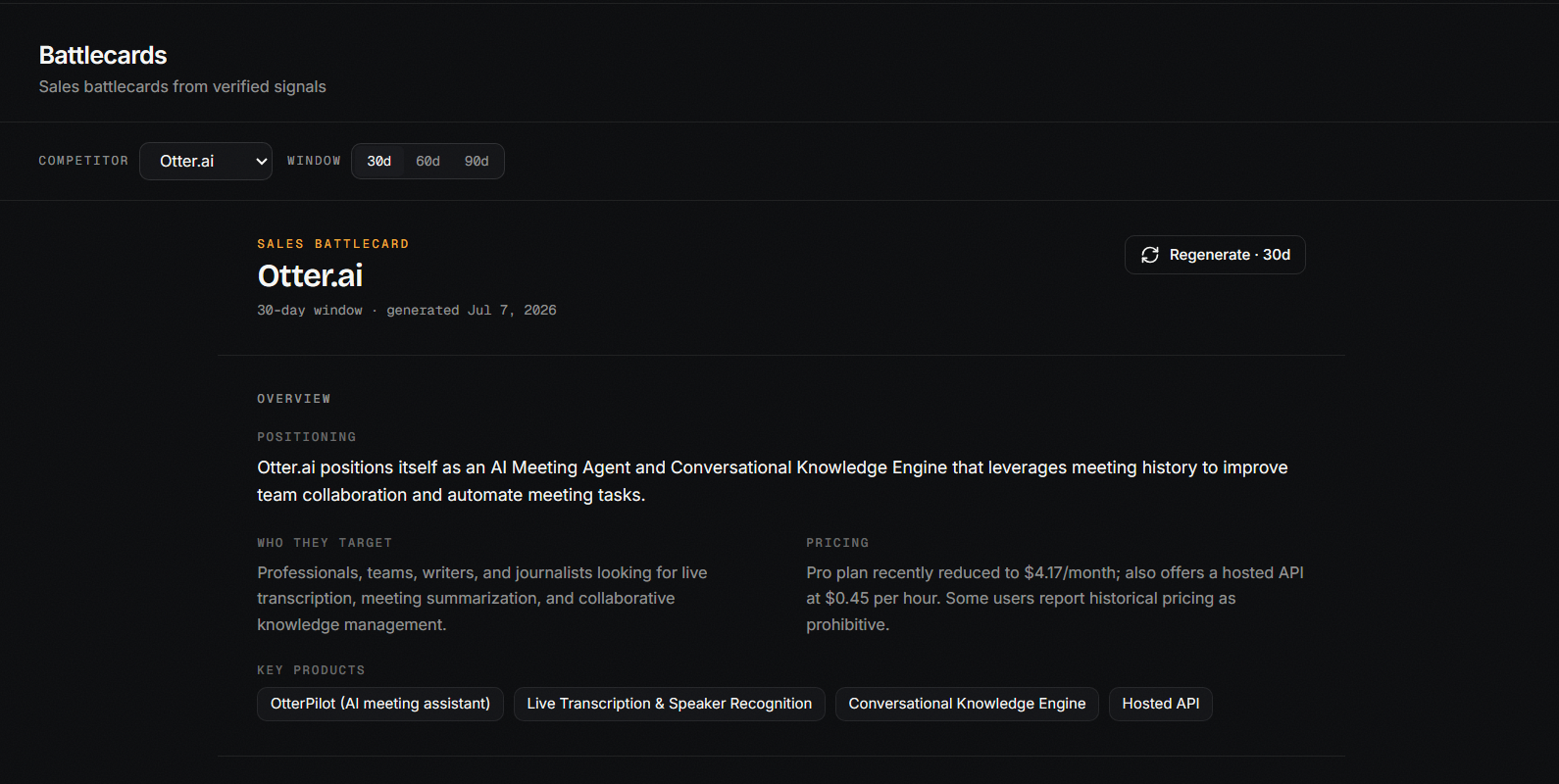
Task: Click the WINDOW label
Action: tap(314, 161)
